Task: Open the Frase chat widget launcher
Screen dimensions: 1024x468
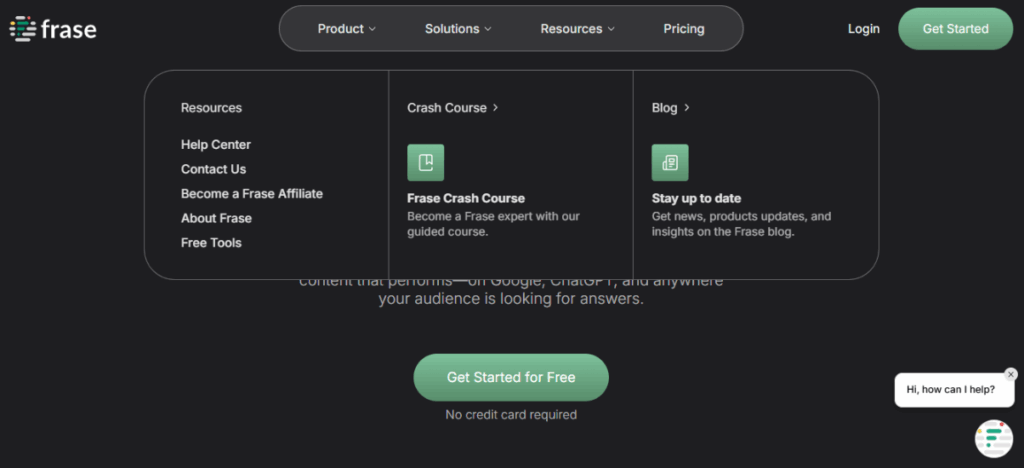Action: [x=993, y=439]
